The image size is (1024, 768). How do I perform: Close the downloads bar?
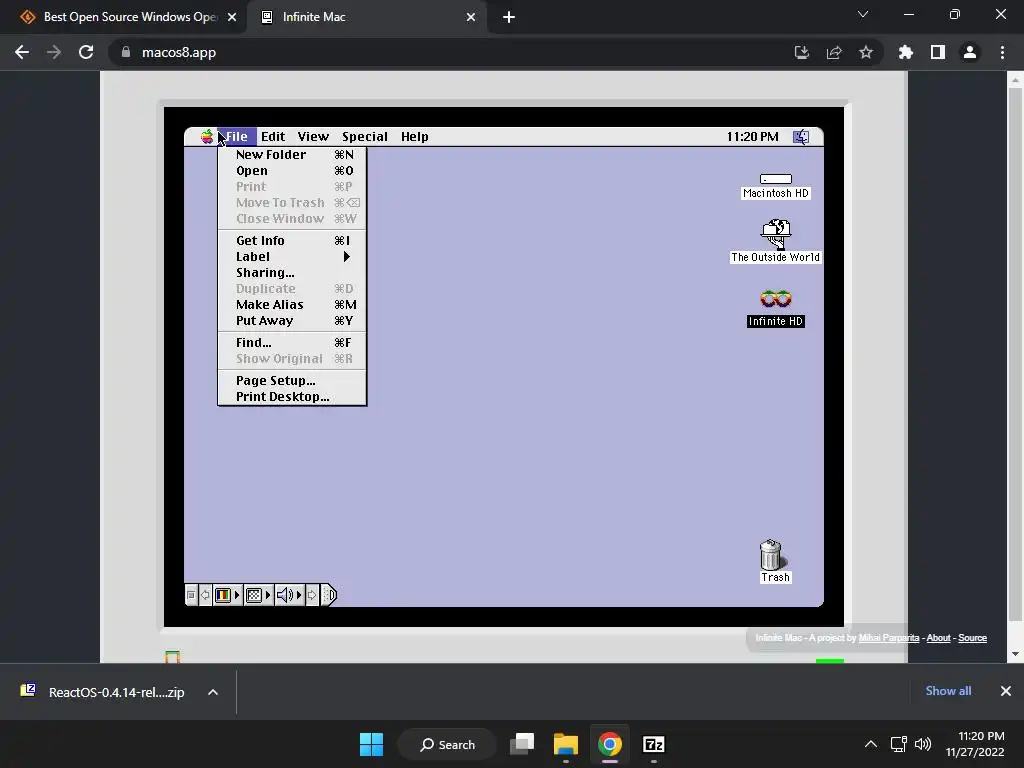point(1006,691)
